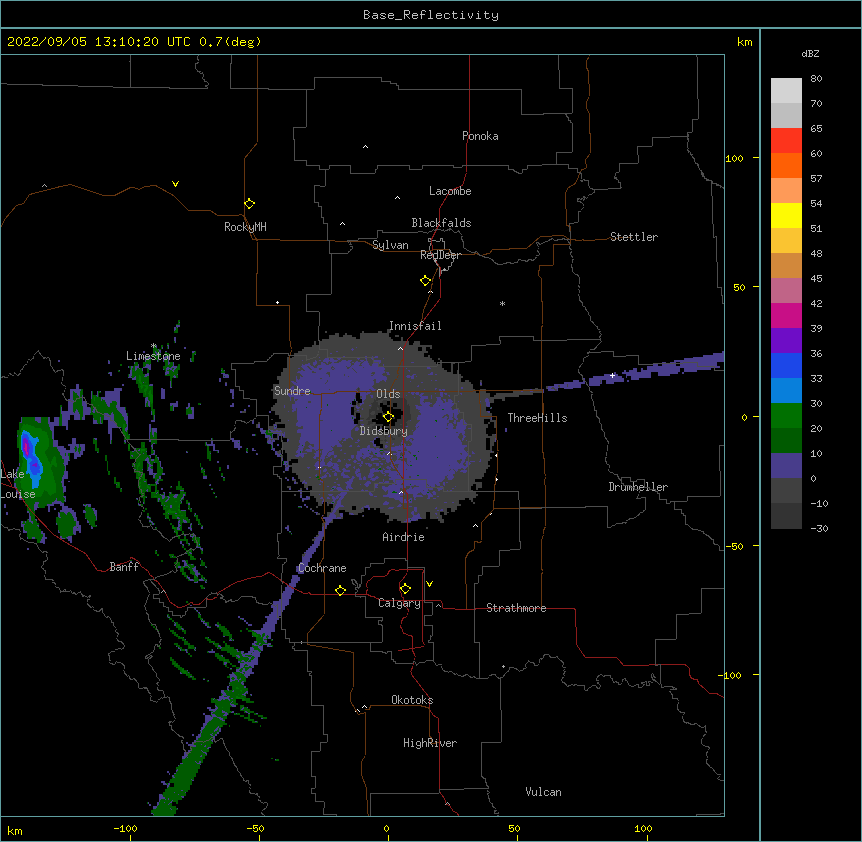Click the yellow diamond marker west of Calgary
This screenshot has height=842, width=862.
click(340, 590)
